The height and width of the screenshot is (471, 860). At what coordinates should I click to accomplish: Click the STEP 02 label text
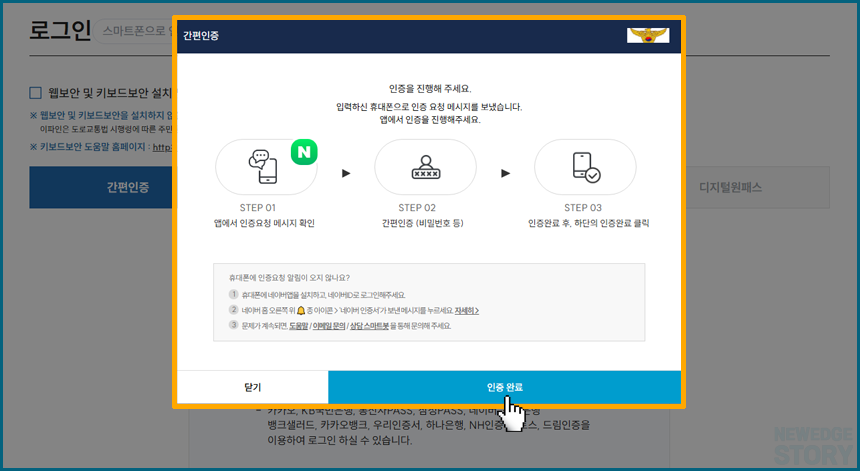tap(417, 208)
